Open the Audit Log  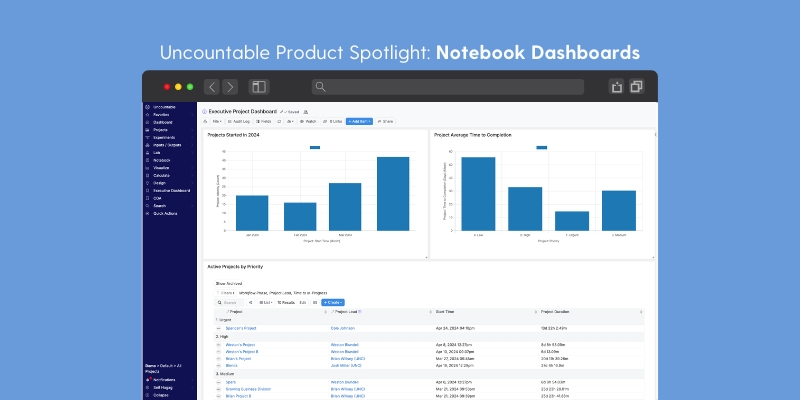pyautogui.click(x=239, y=121)
